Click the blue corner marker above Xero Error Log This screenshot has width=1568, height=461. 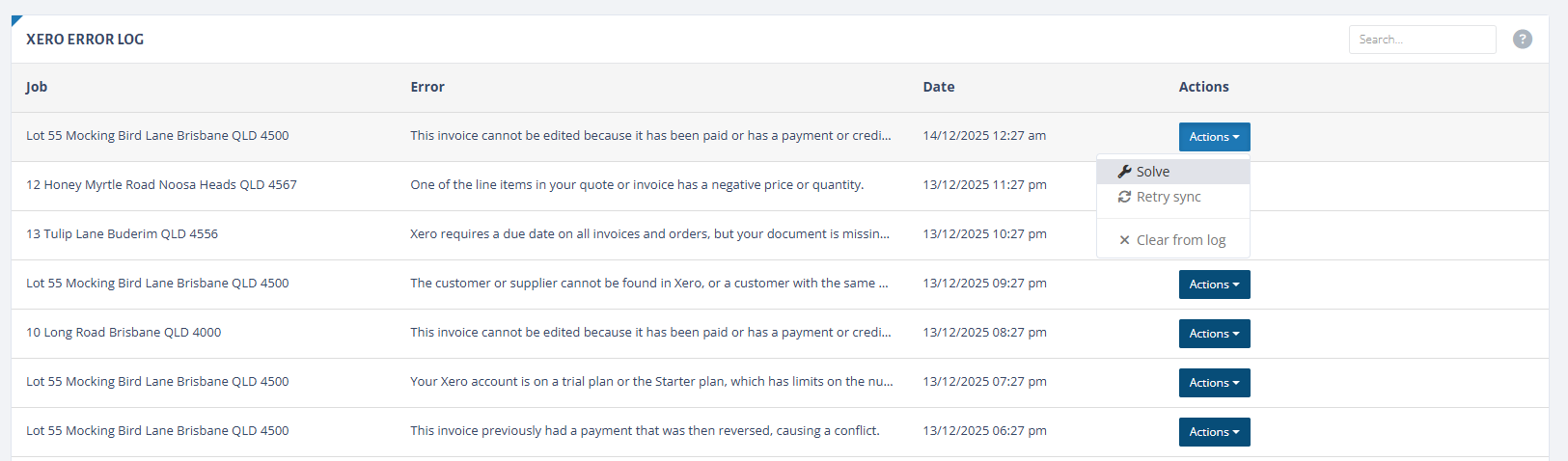click(16, 20)
